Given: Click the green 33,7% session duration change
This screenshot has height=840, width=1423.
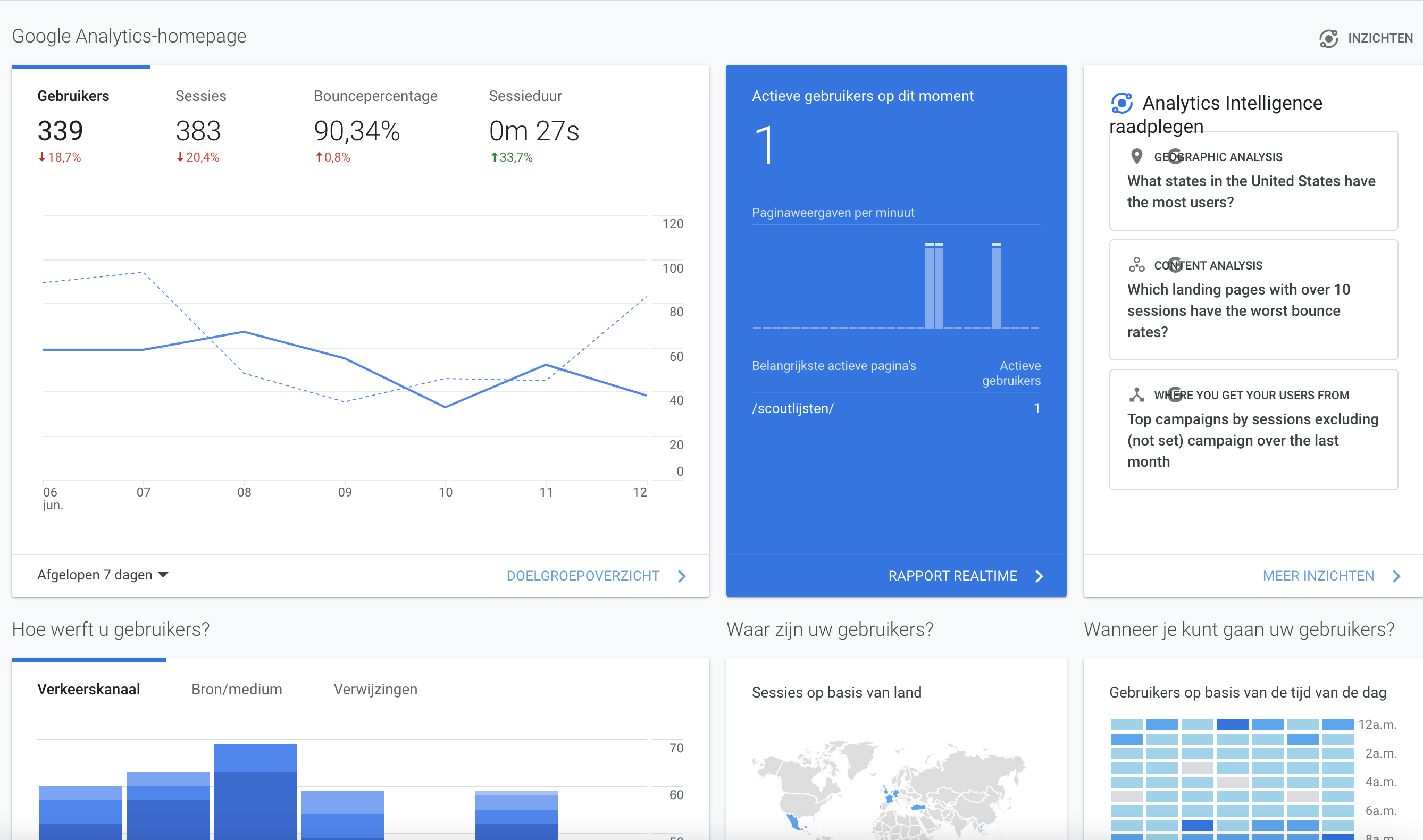Looking at the screenshot, I should [511, 157].
